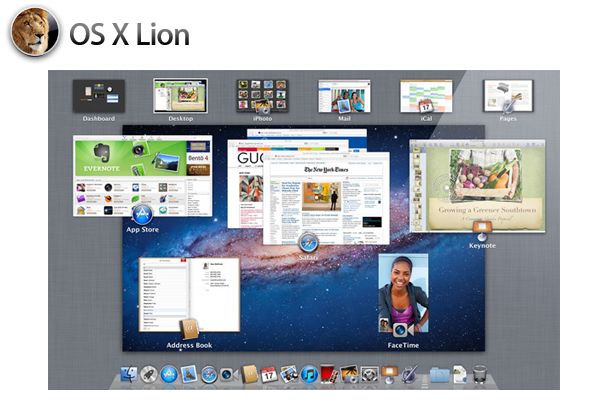
Task: Click the Evernote banner in the App Store window
Action: coord(131,158)
